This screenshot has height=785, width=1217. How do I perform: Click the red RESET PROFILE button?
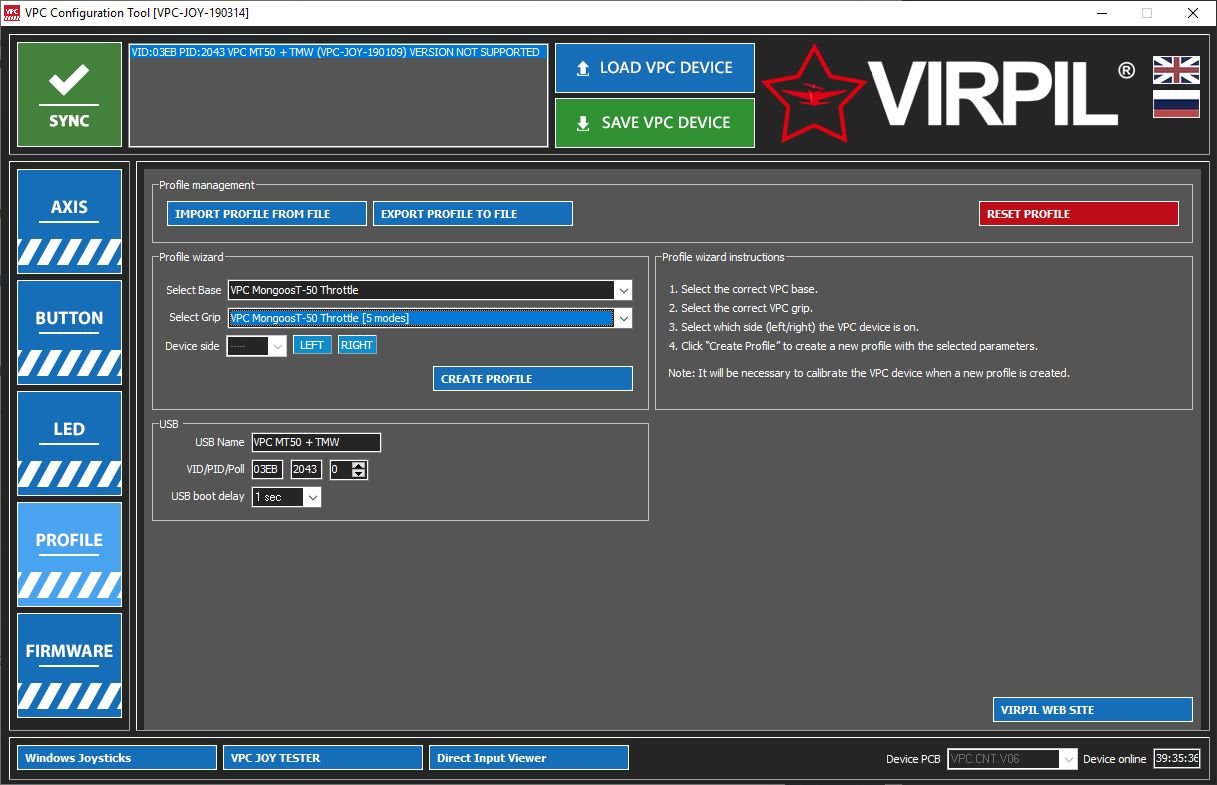tap(1079, 214)
